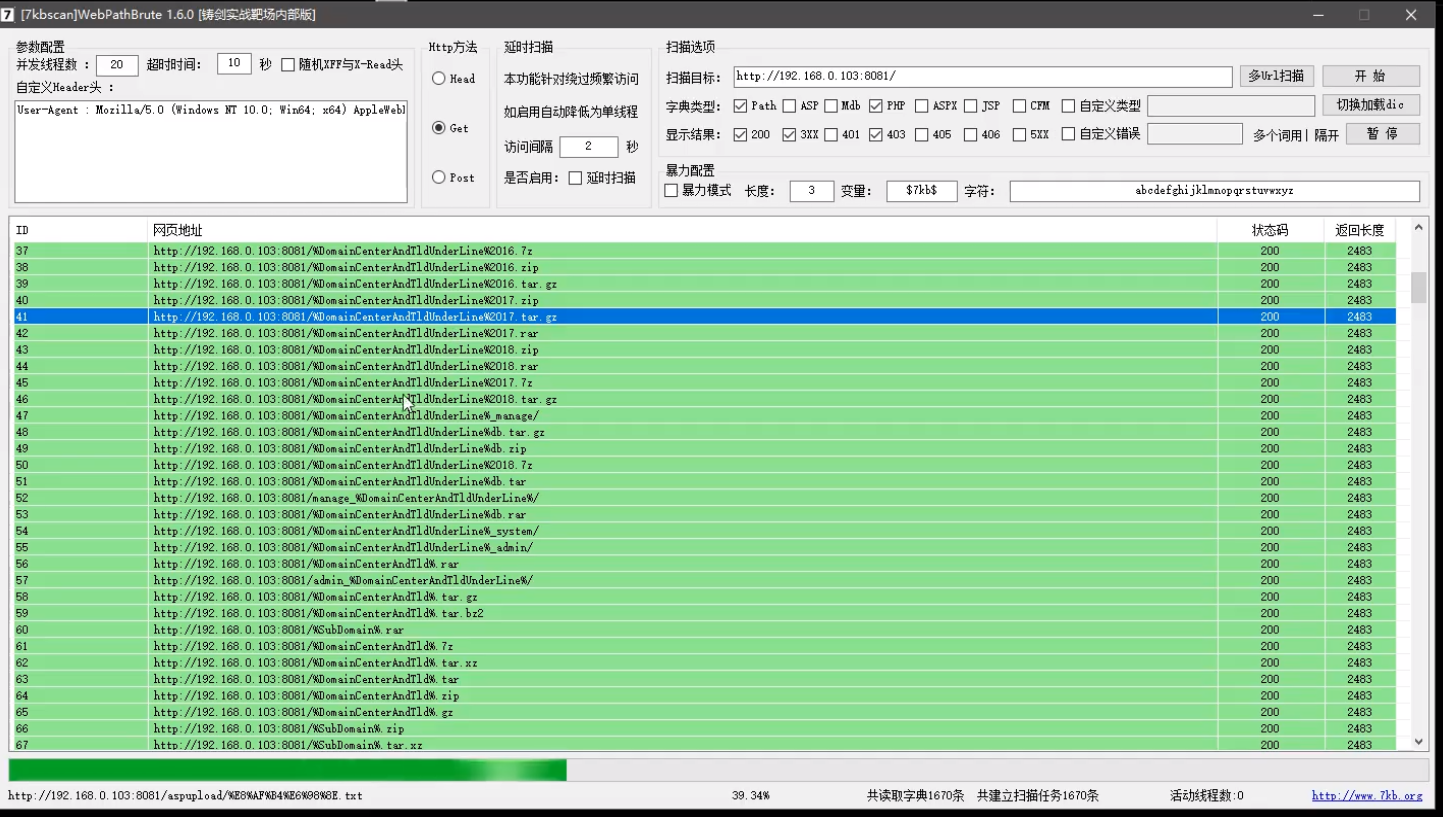Click the results scrollbar down arrow
This screenshot has height=817, width=1443.
pos(1418,742)
